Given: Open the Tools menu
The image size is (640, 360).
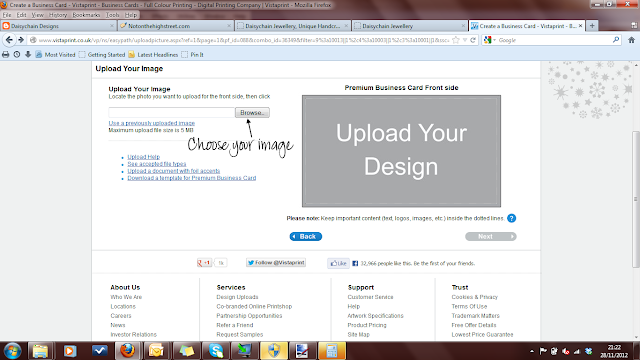Looking at the screenshot, I should 112,15.
